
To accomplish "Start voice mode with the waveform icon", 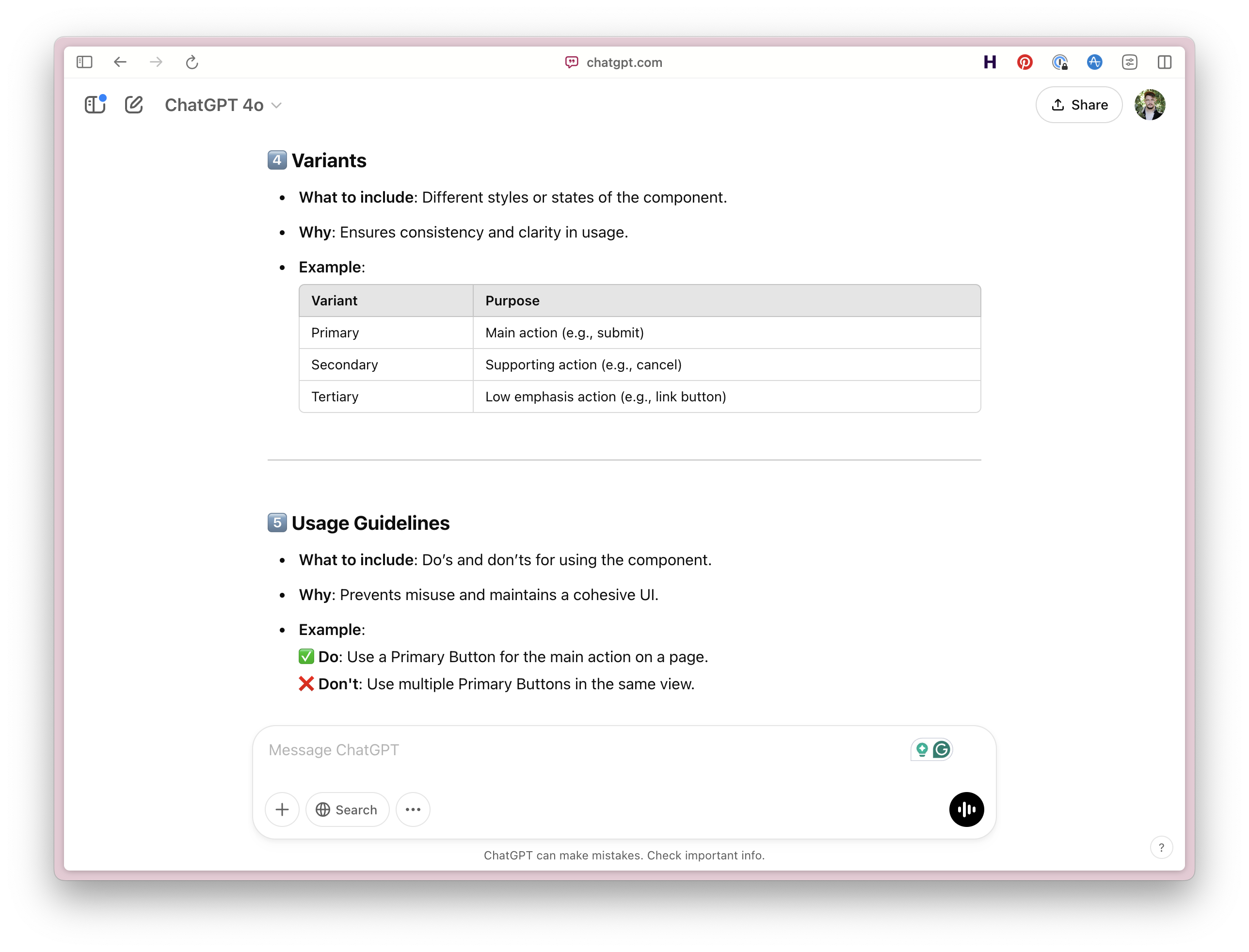I will (967, 810).
